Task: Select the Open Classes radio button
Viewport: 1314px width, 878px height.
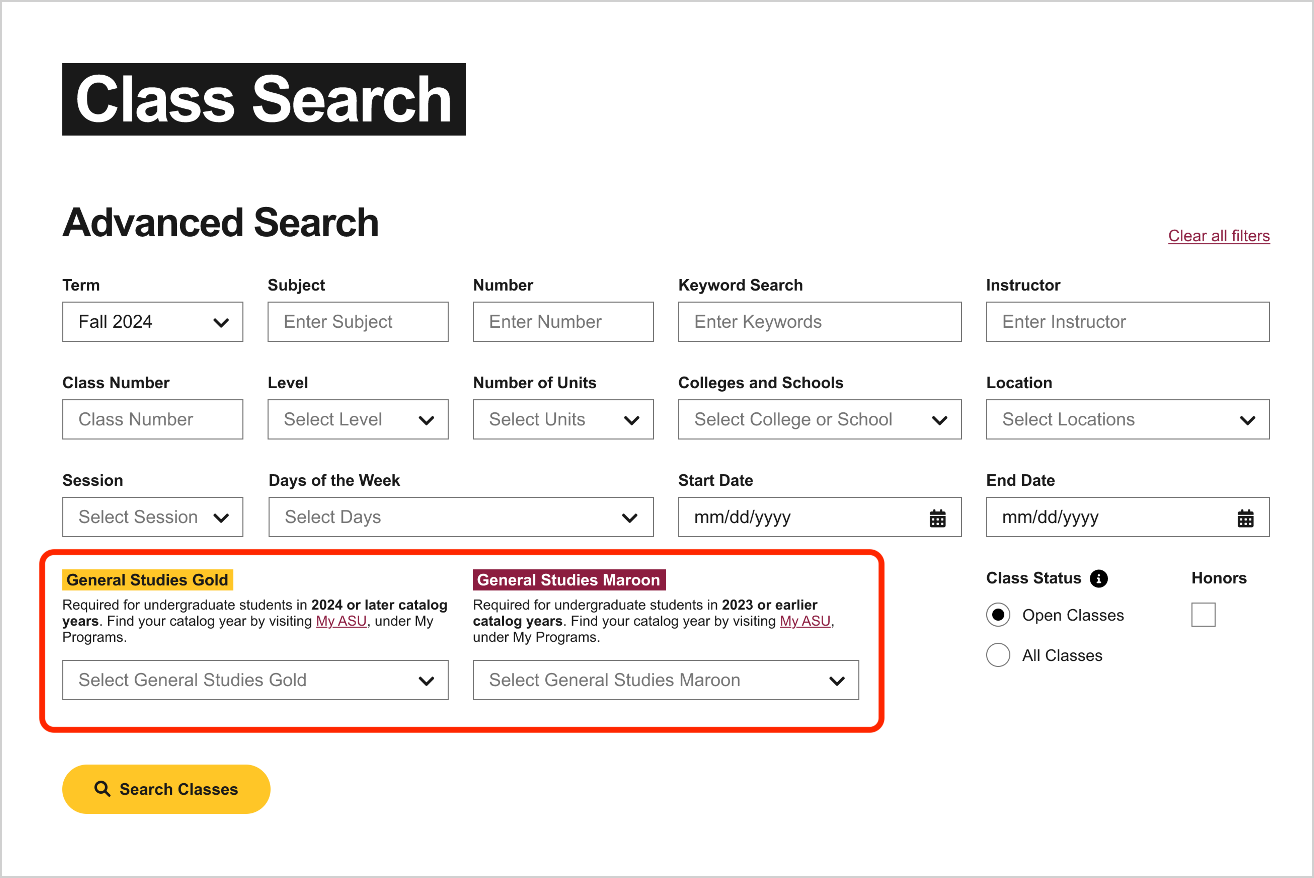Action: click(x=997, y=614)
